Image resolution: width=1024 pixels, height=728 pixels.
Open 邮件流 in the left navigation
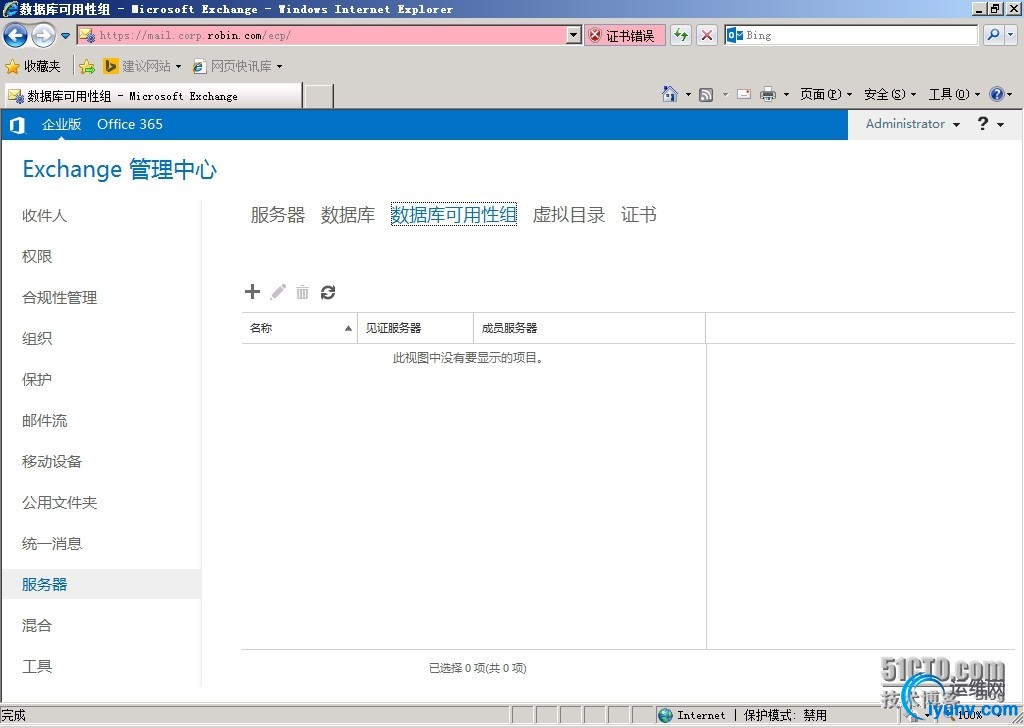(x=45, y=421)
